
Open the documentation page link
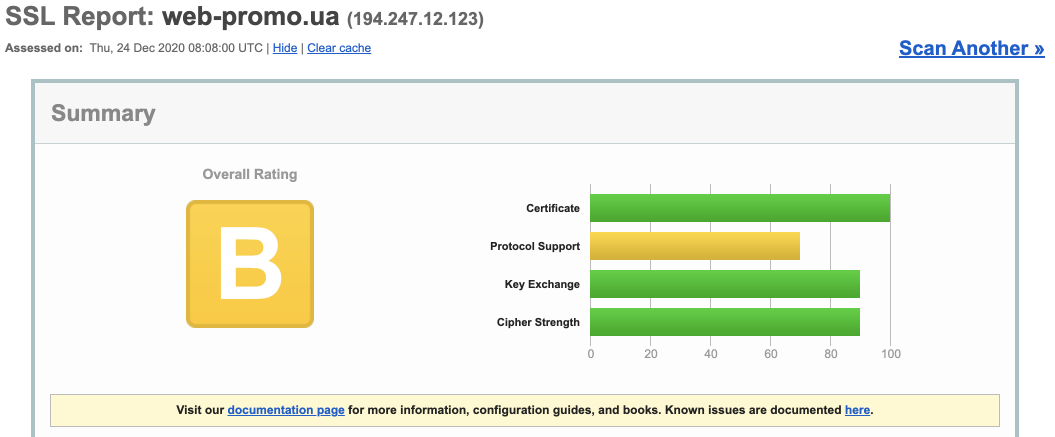pos(286,410)
